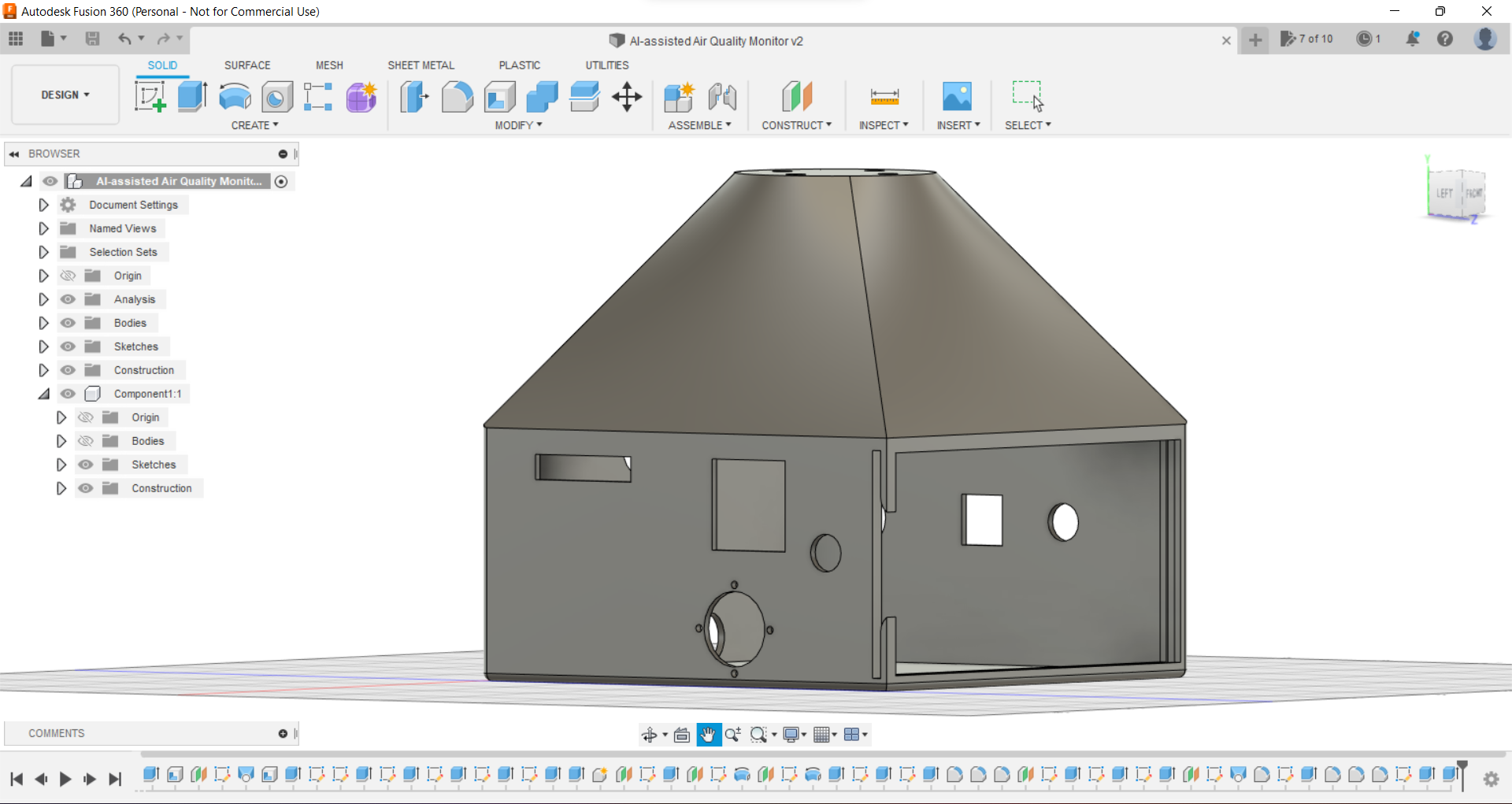
Task: Toggle visibility of top-level Sketches folder
Action: 69,346
